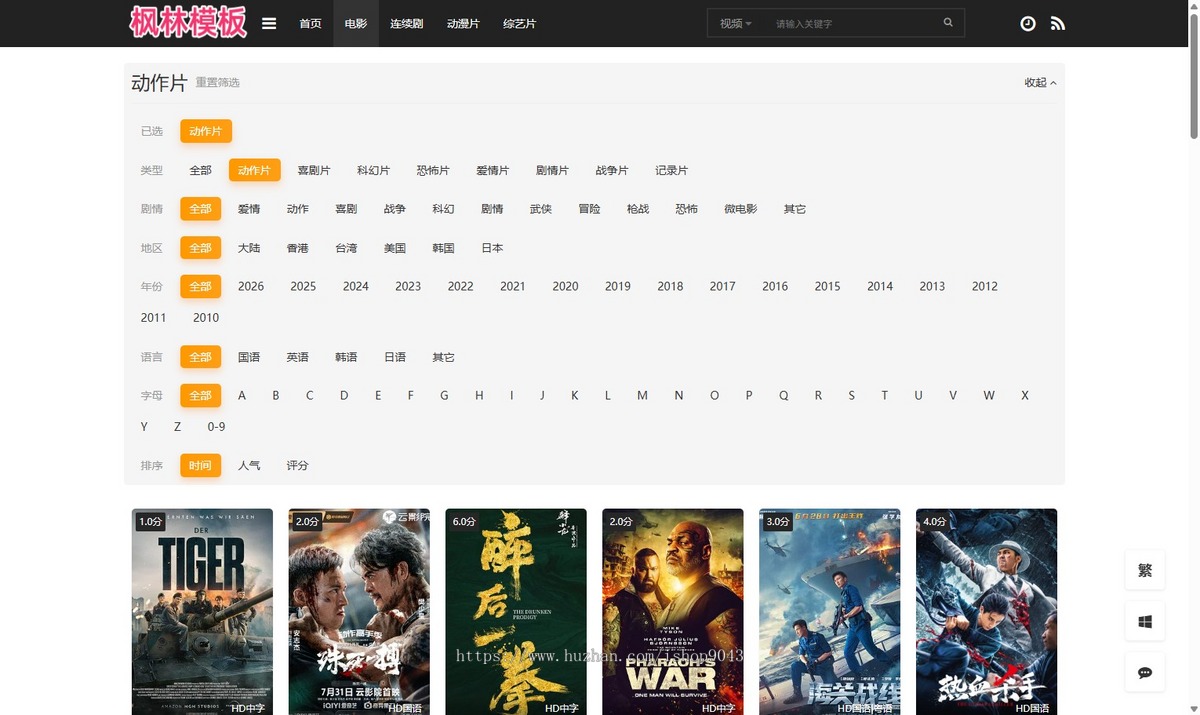
Task: Open the 动漫片 nav tab
Action: tap(463, 23)
